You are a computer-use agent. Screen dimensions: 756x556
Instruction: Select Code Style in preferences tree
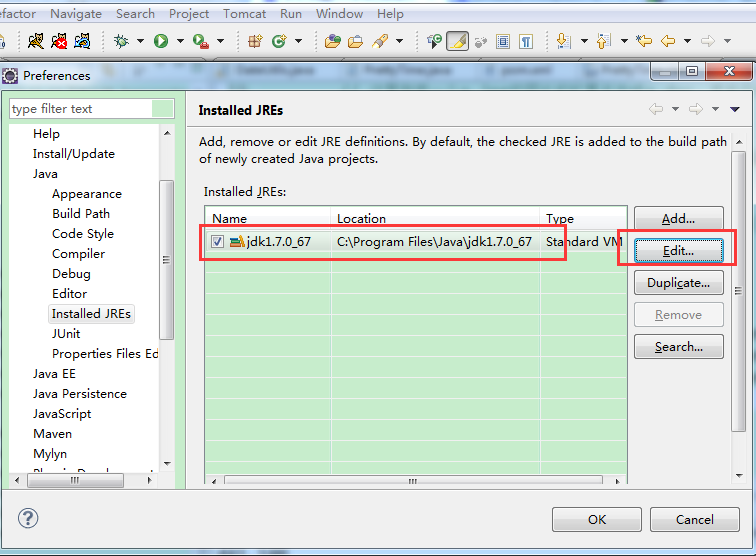click(x=83, y=234)
